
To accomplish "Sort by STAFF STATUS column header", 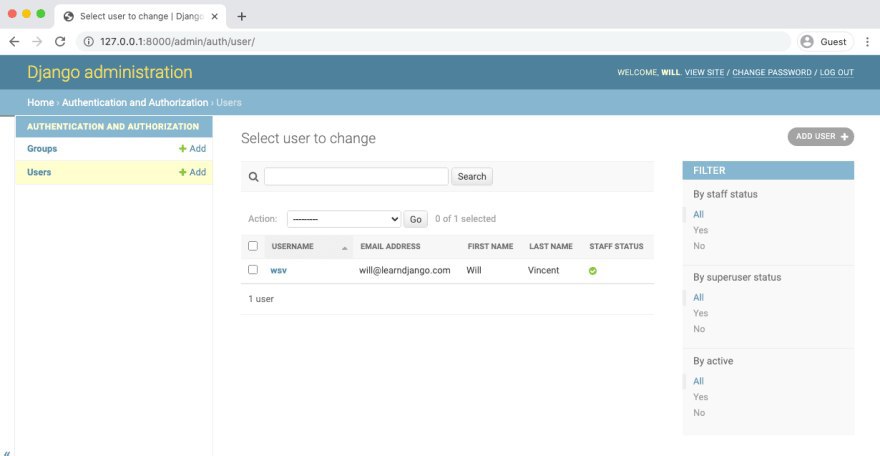I will [616, 246].
